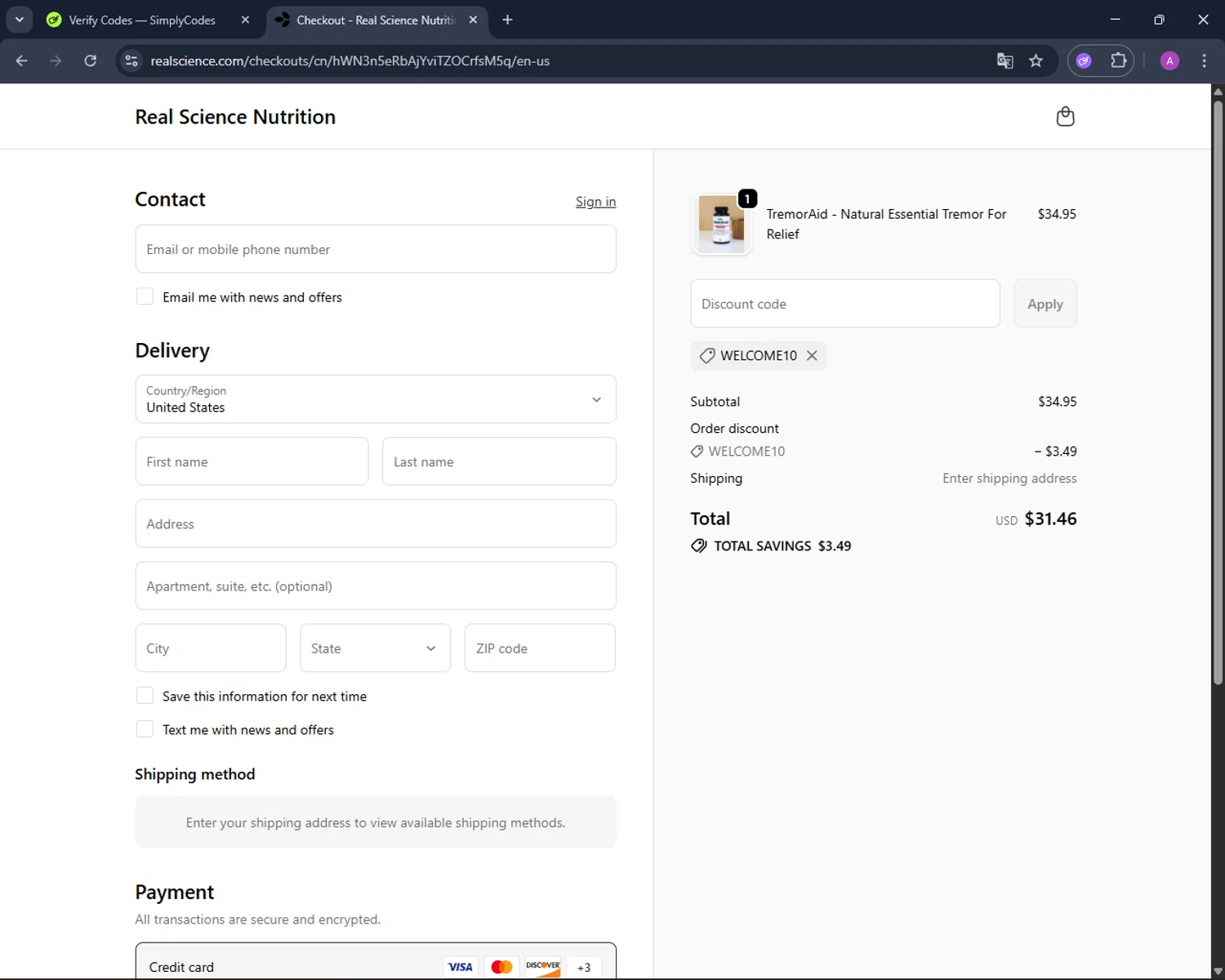The height and width of the screenshot is (980, 1225).
Task: Click the Mastercard logo
Action: point(501,967)
